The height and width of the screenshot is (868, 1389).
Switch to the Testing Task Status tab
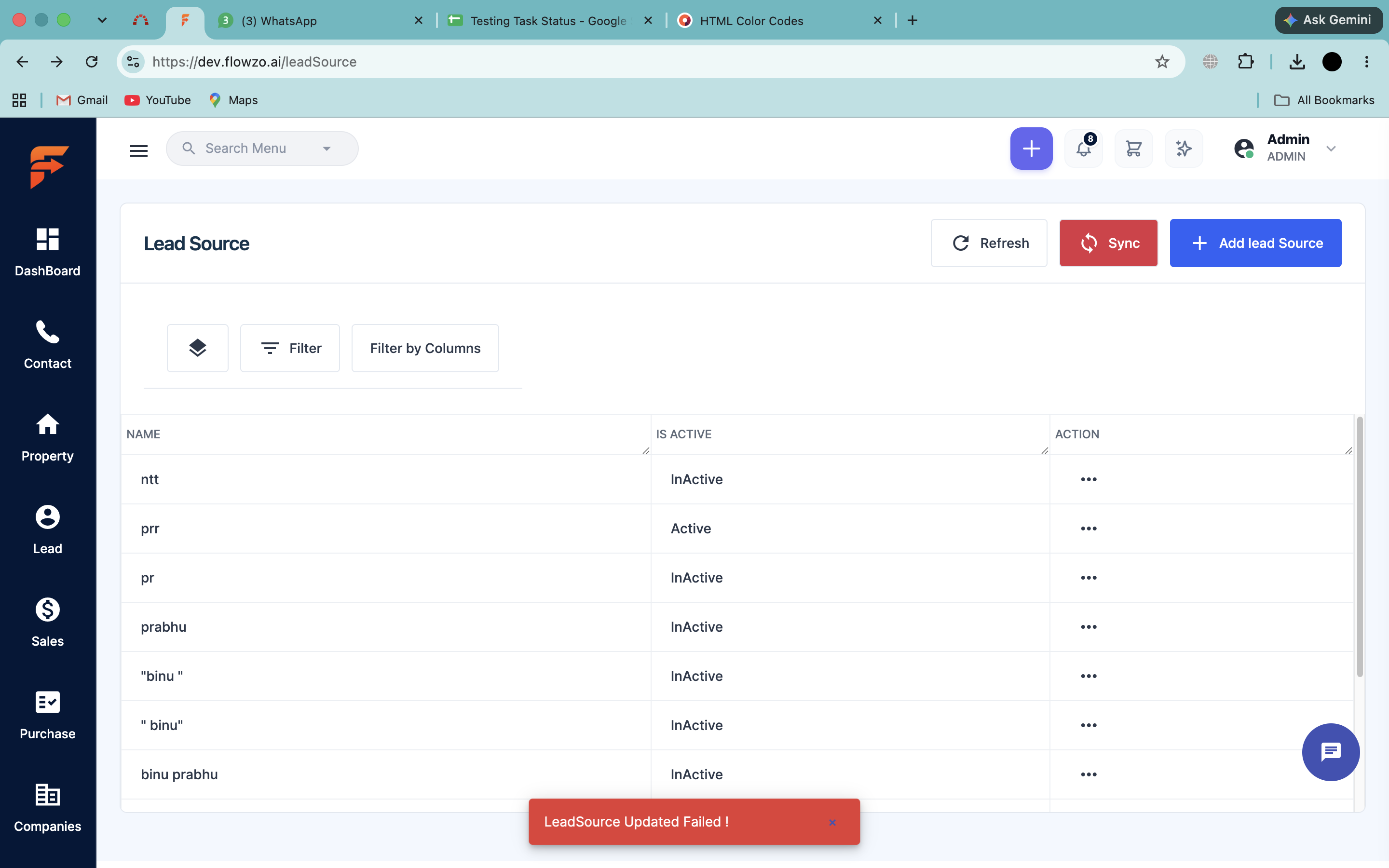click(549, 21)
